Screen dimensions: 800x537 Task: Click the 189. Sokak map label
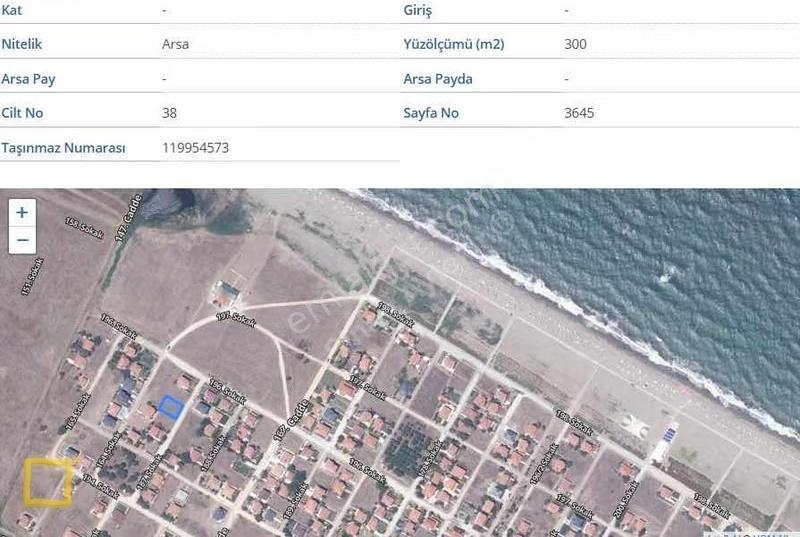(x=296, y=501)
